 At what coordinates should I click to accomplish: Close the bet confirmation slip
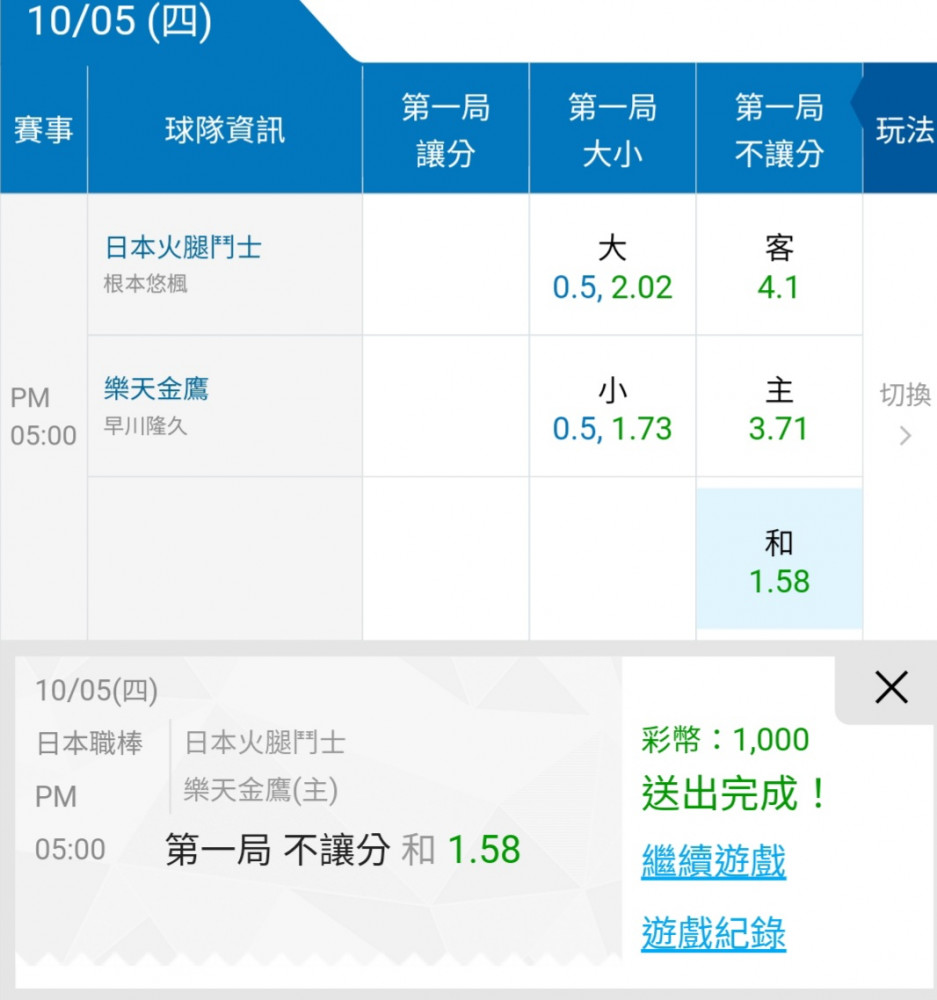tap(891, 688)
